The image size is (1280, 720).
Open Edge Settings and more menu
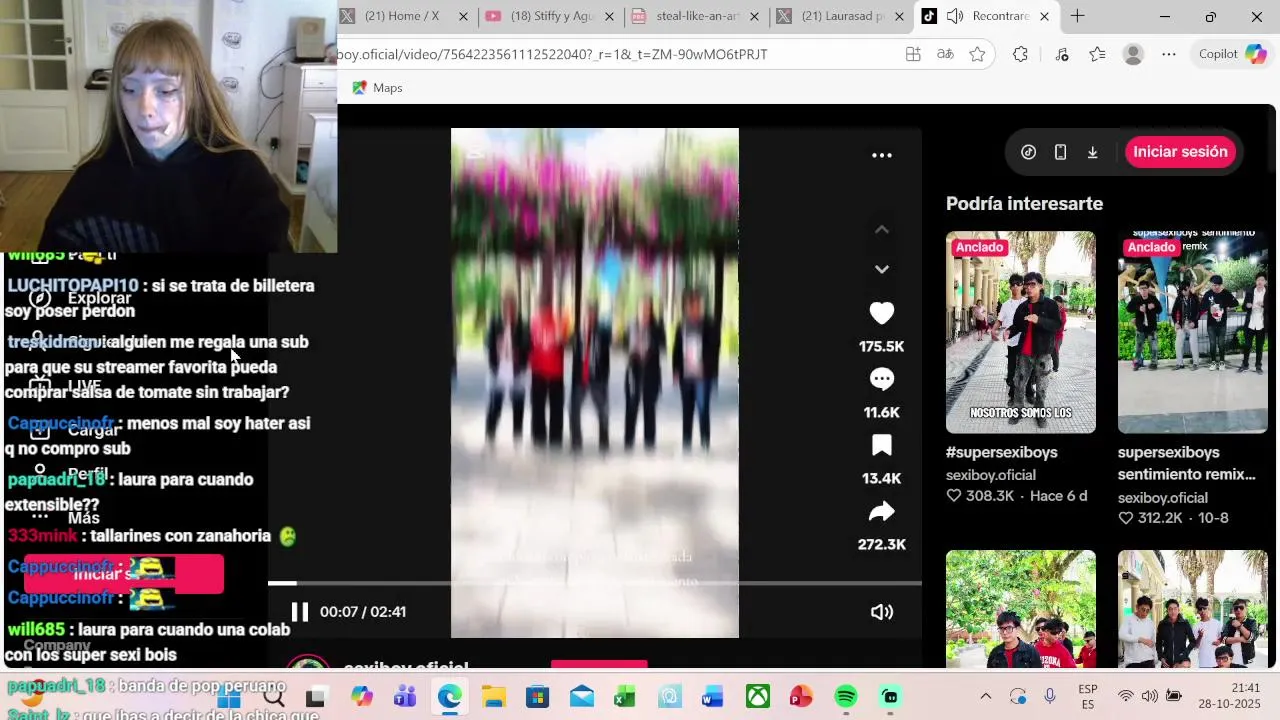[x=1169, y=54]
